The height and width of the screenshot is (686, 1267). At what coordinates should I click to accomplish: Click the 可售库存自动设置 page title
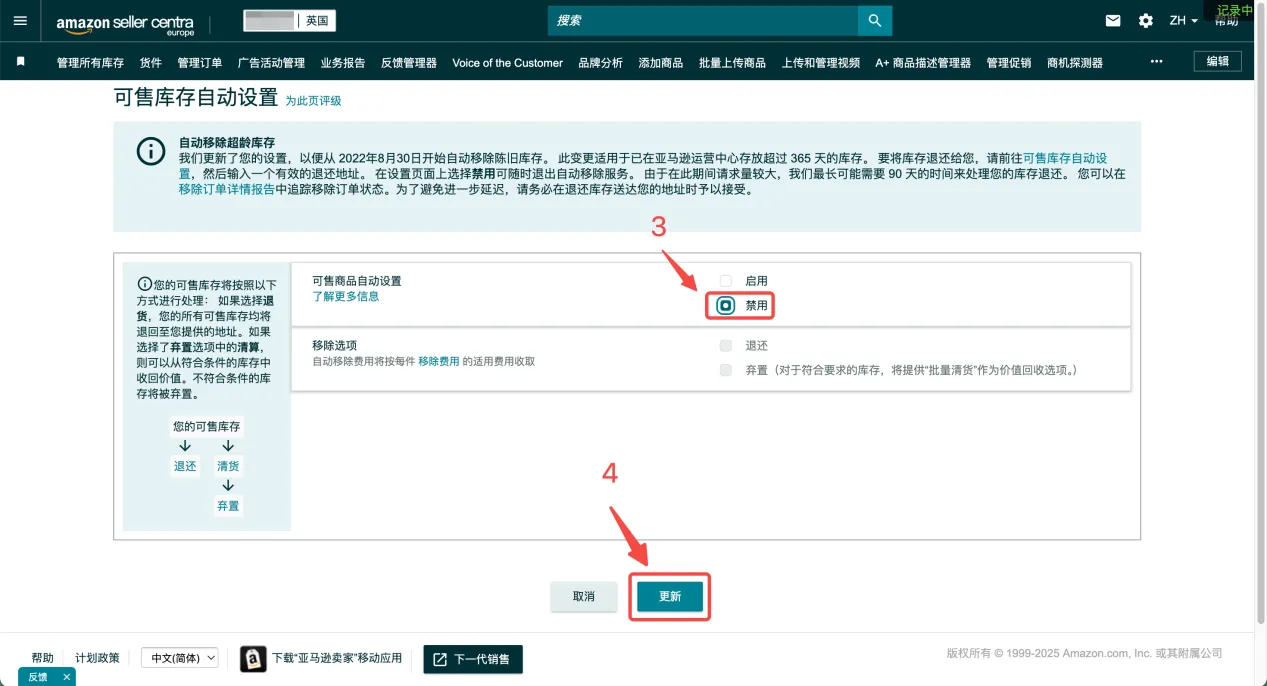point(196,98)
